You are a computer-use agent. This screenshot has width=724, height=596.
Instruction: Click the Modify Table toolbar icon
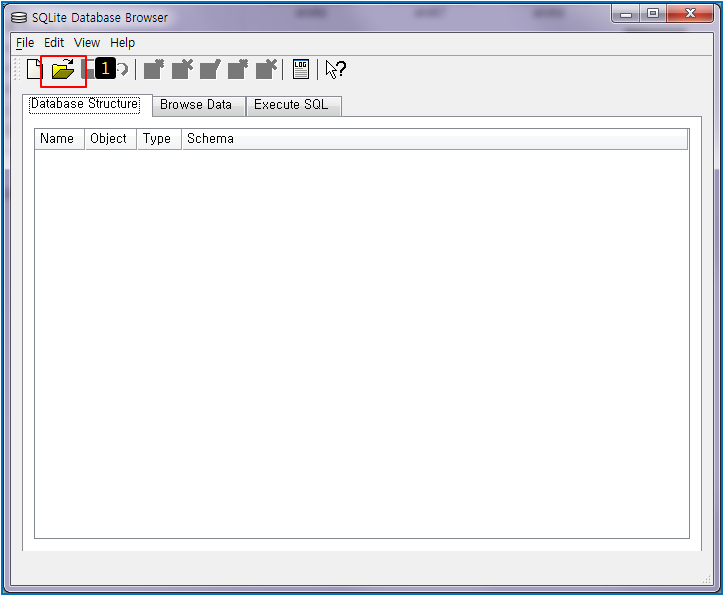tap(210, 69)
